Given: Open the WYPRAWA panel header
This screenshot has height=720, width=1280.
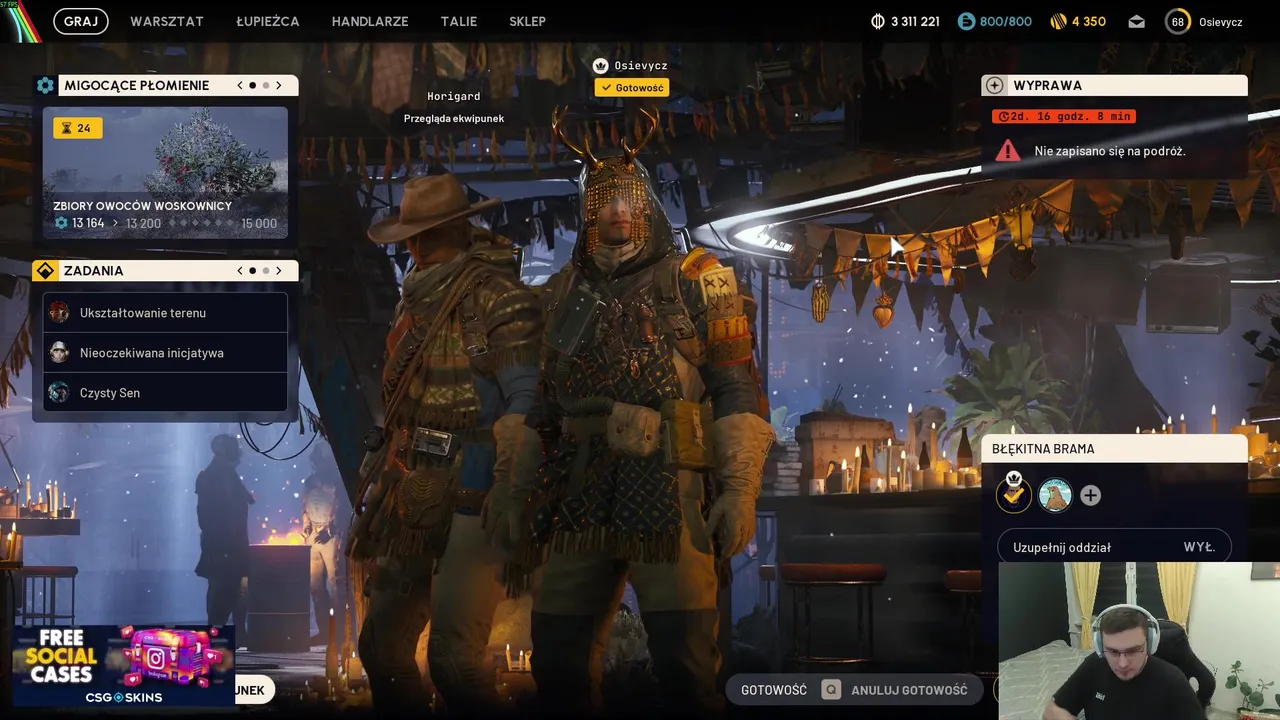Looking at the screenshot, I should click(x=1115, y=85).
